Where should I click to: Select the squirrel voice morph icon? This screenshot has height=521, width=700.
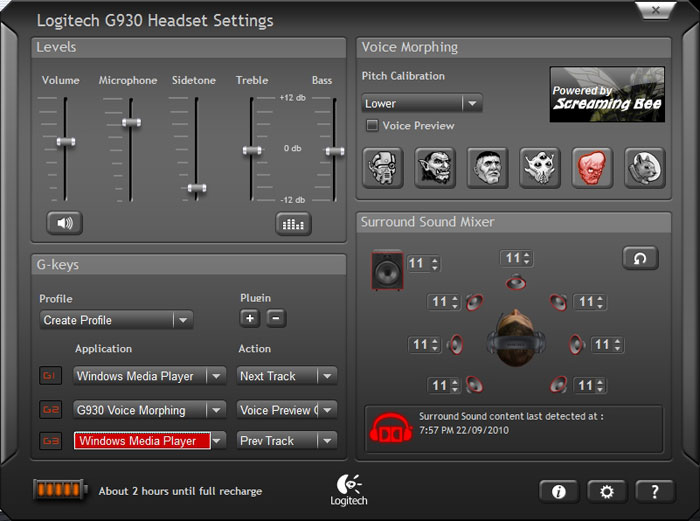645,168
